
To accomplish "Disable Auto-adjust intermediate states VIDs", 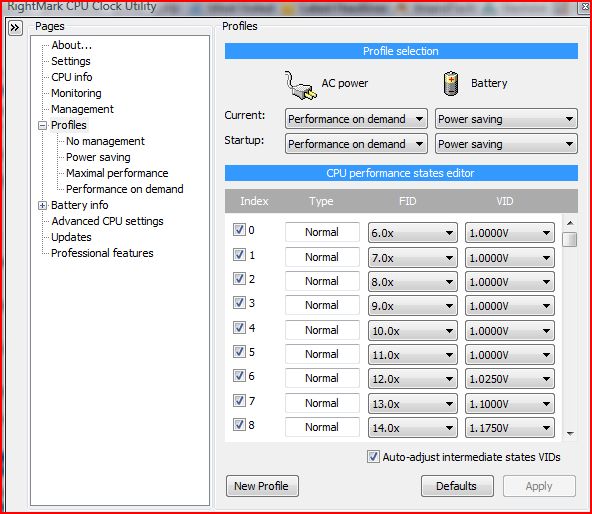I will click(373, 457).
